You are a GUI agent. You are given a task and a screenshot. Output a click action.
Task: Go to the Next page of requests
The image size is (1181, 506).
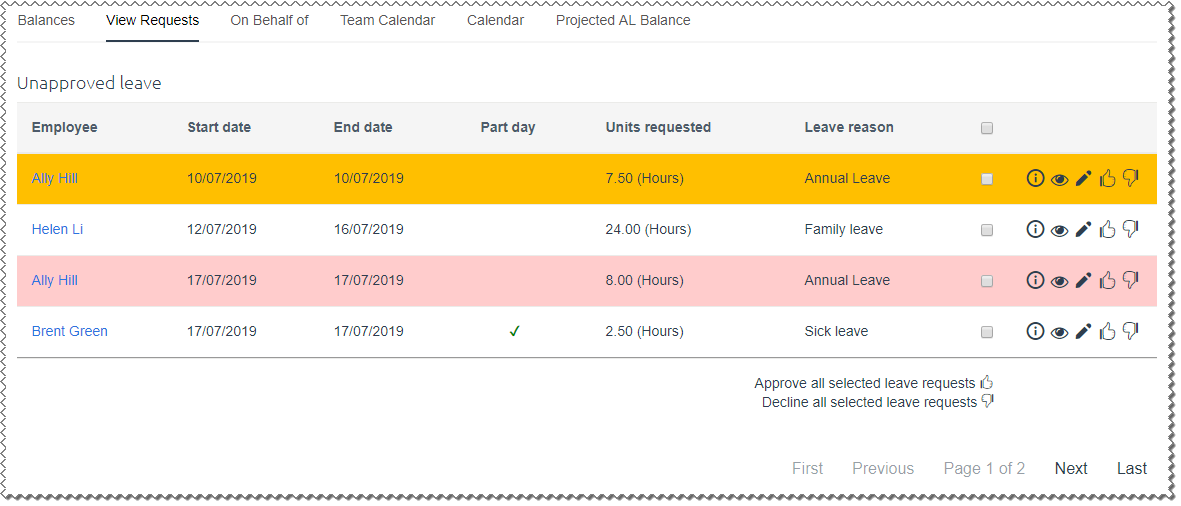pyautogui.click(x=1070, y=468)
